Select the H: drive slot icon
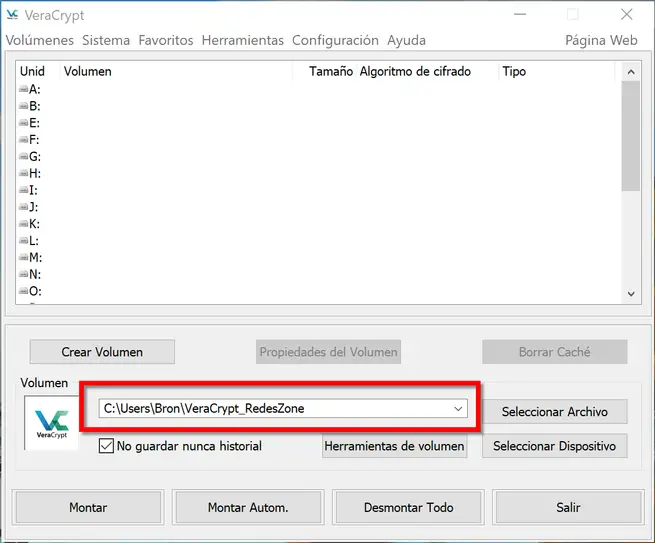Viewport: 655px width, 543px height. (x=23, y=173)
